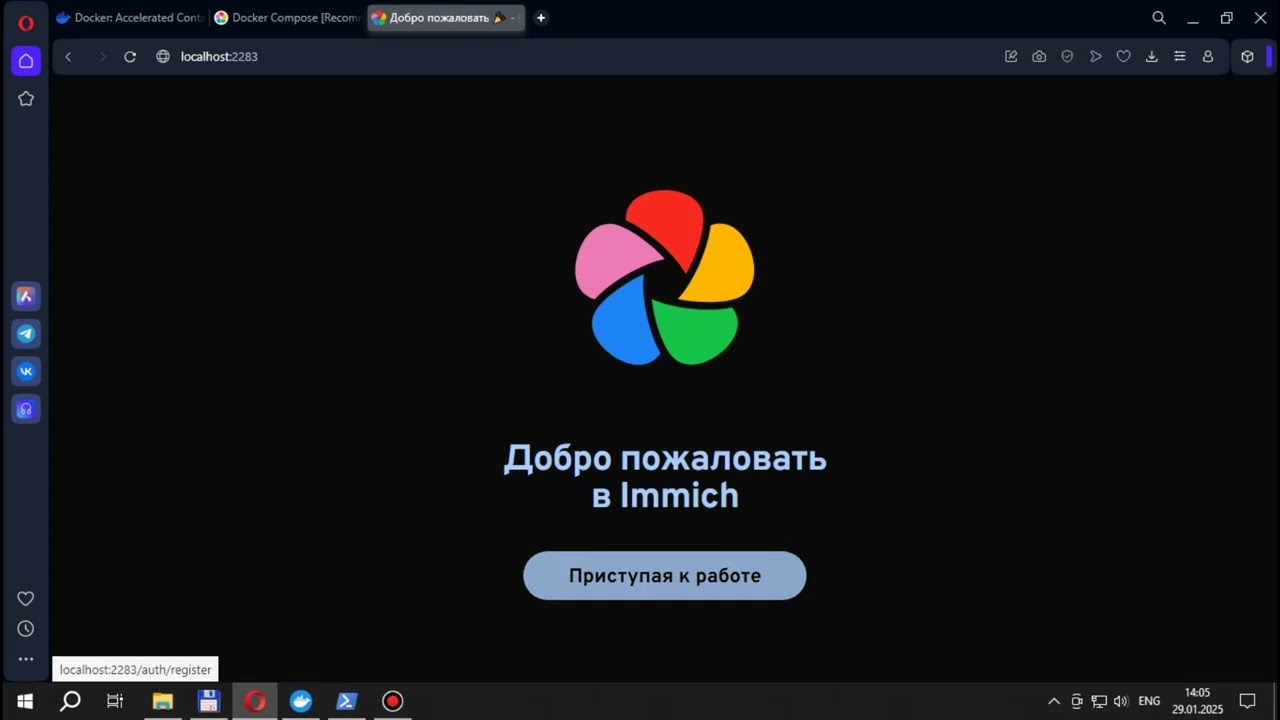Open the ad blocker shield icon
The image size is (1280, 720).
1067,57
